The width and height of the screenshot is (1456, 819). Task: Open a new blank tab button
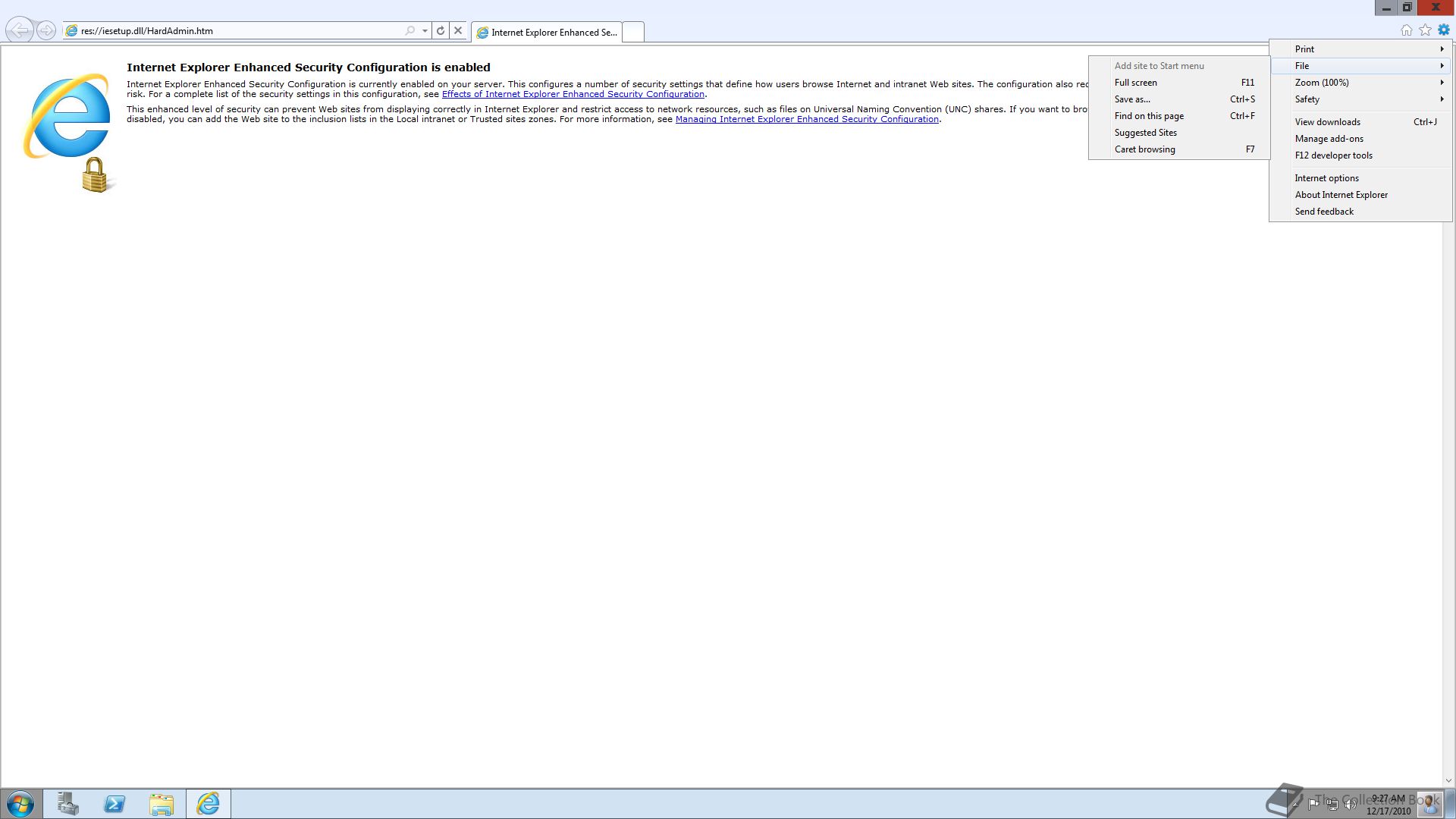pyautogui.click(x=633, y=32)
